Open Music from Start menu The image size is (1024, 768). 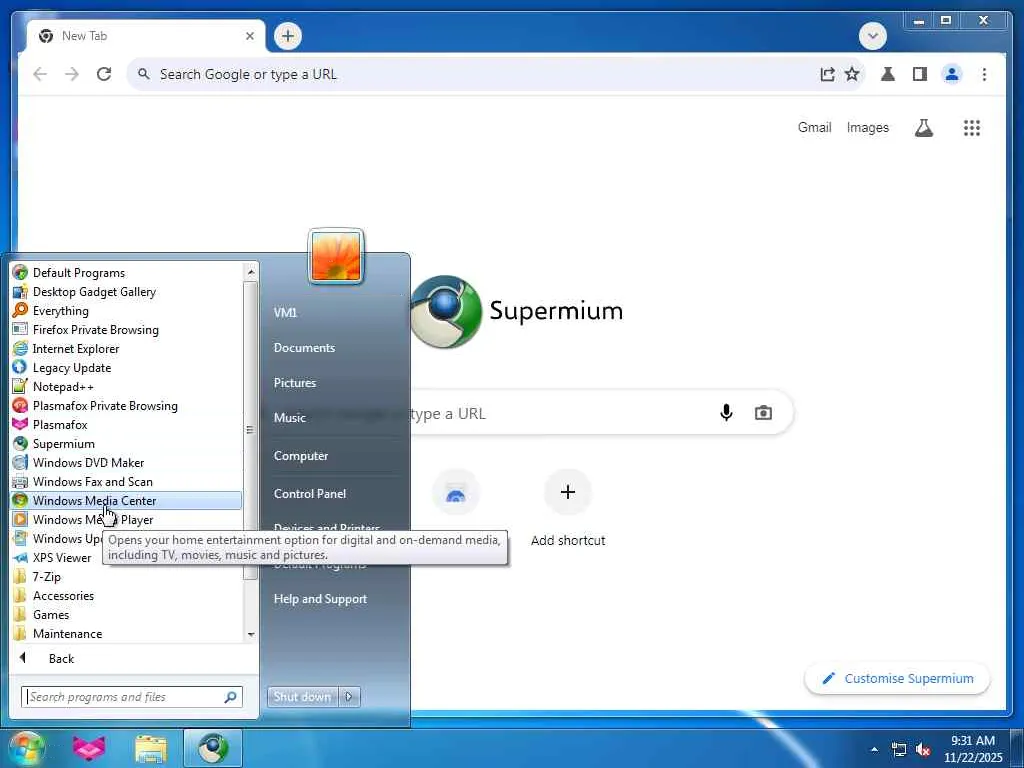click(290, 418)
